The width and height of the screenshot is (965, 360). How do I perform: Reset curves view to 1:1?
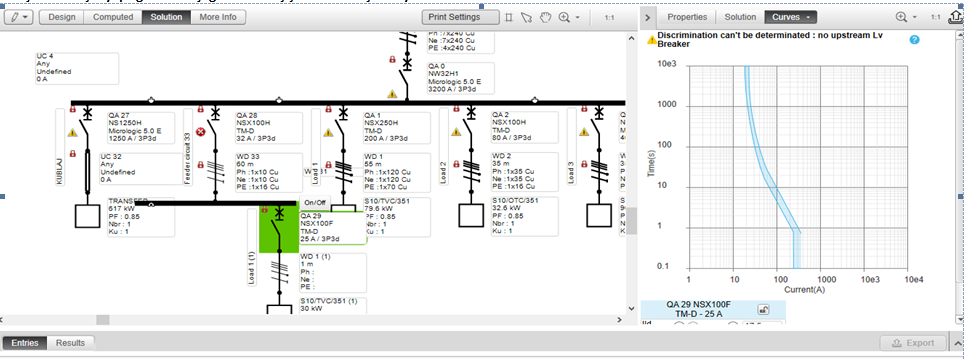point(935,18)
